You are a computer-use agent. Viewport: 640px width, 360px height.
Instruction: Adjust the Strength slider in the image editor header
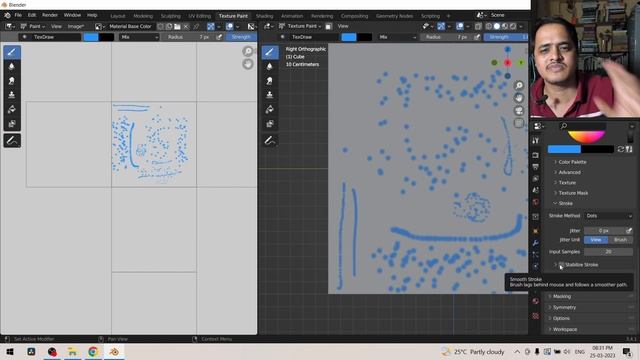pos(241,37)
